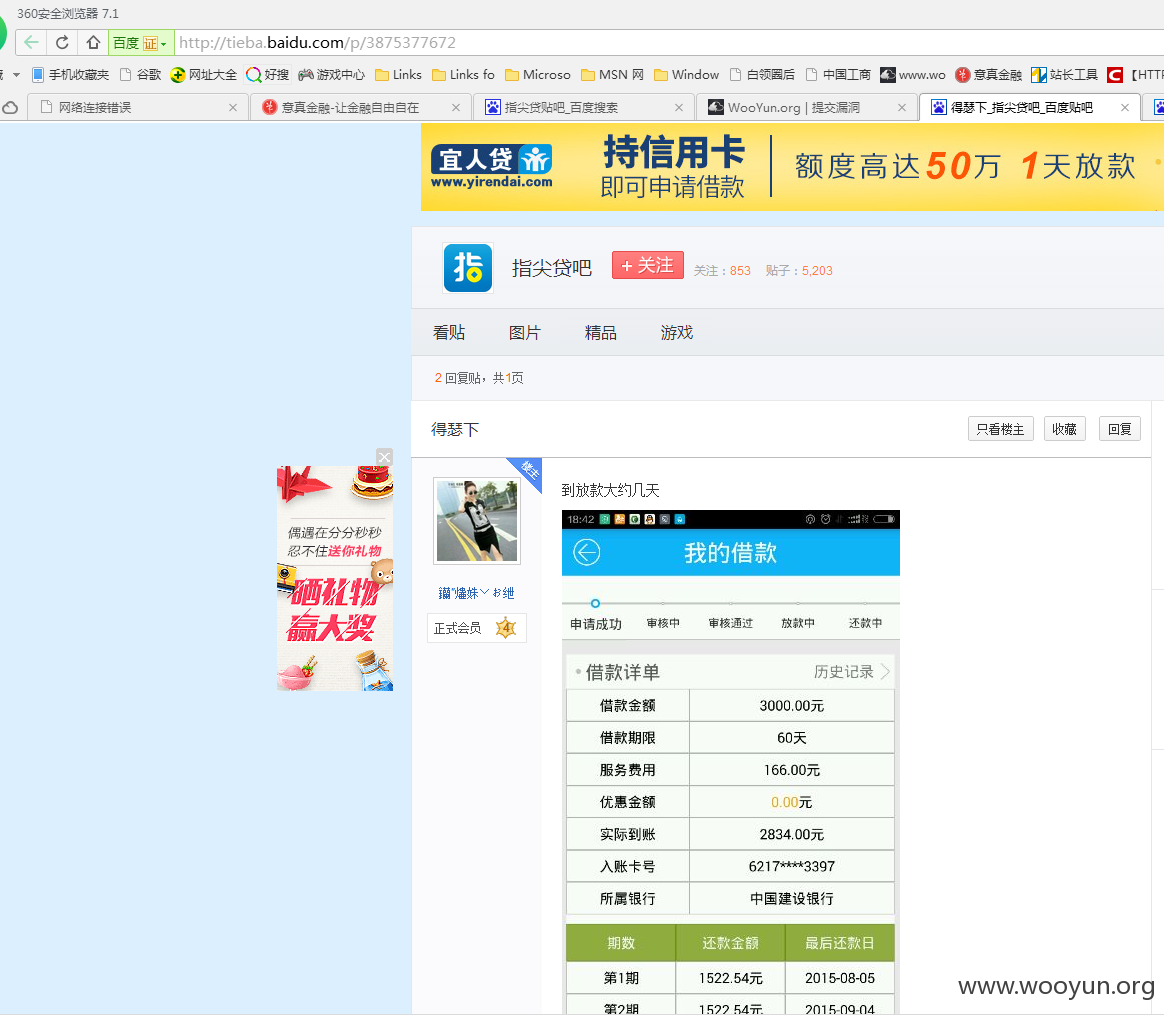Go to home page via house icon
The image size is (1164, 1015).
(93, 42)
